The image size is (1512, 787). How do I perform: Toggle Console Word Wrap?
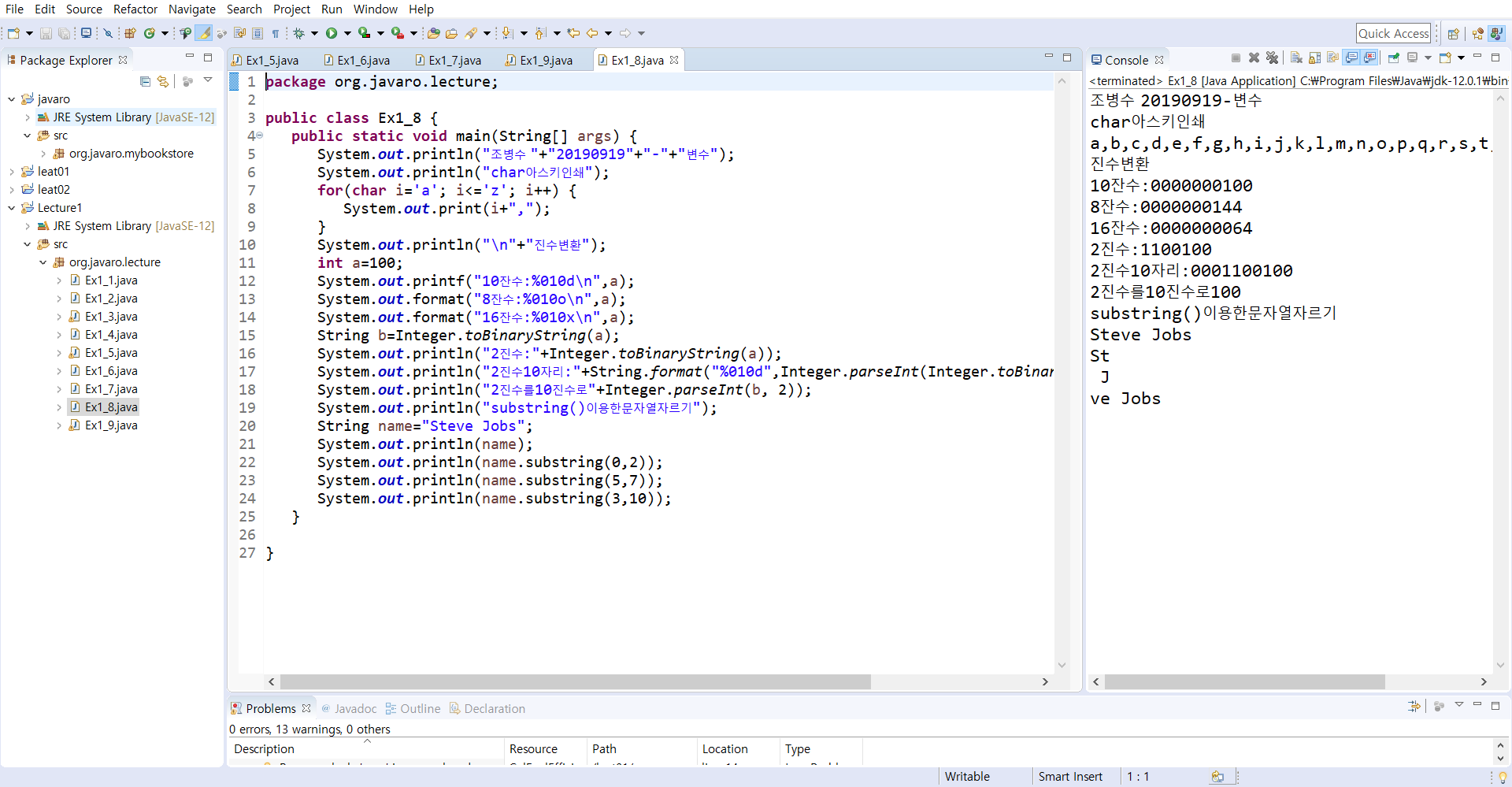(x=1332, y=58)
